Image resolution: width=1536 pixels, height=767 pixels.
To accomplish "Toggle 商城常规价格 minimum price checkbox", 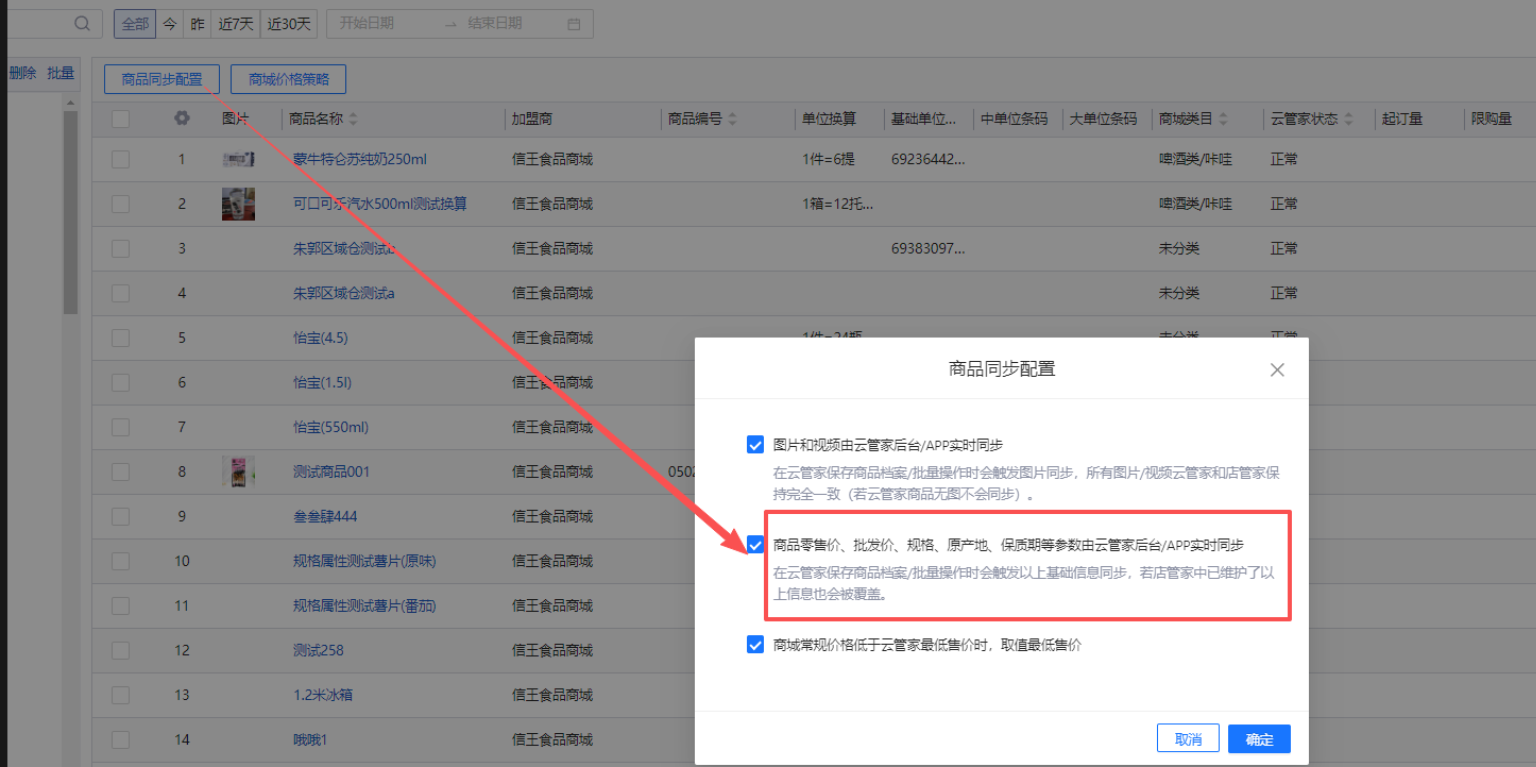I will pos(755,645).
